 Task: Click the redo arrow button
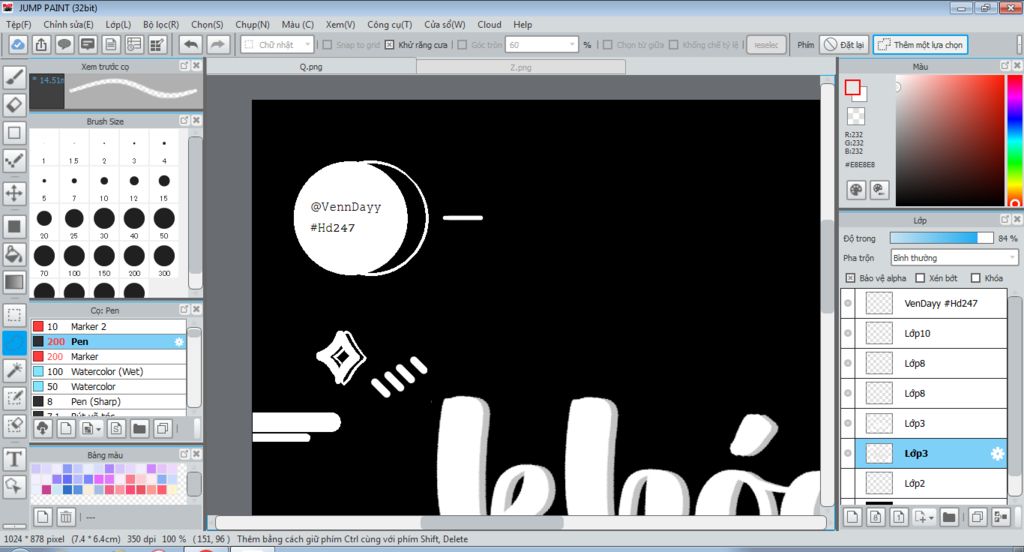pos(218,44)
